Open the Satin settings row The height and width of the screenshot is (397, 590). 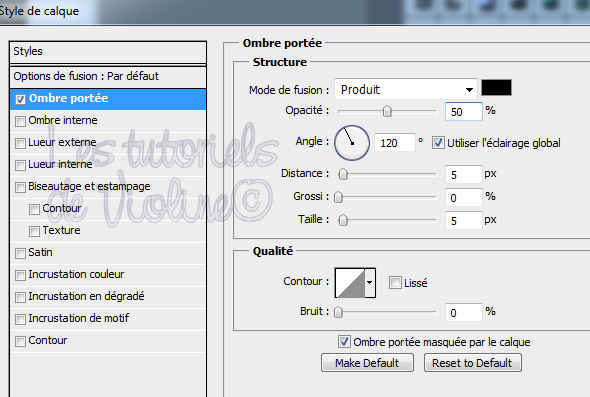point(108,253)
